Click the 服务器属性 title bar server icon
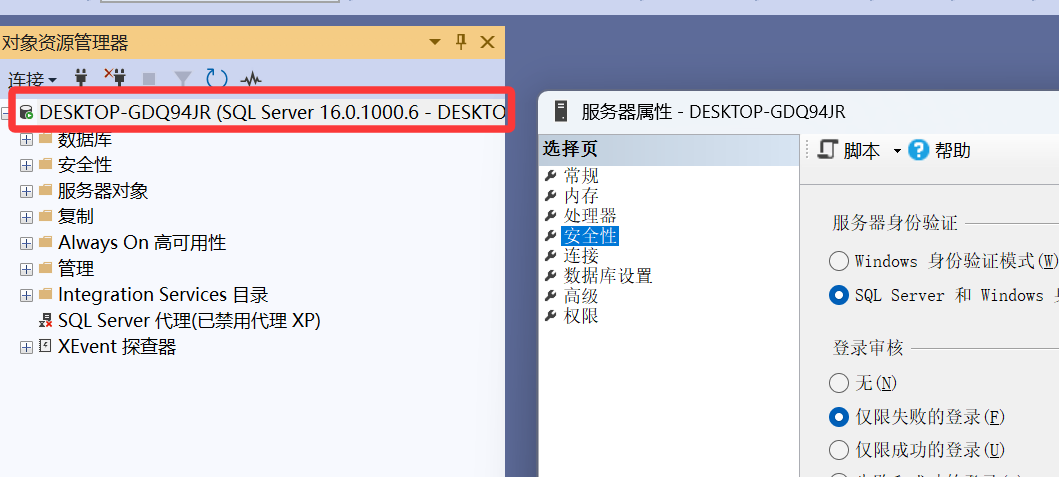The image size is (1059, 477). pos(561,111)
